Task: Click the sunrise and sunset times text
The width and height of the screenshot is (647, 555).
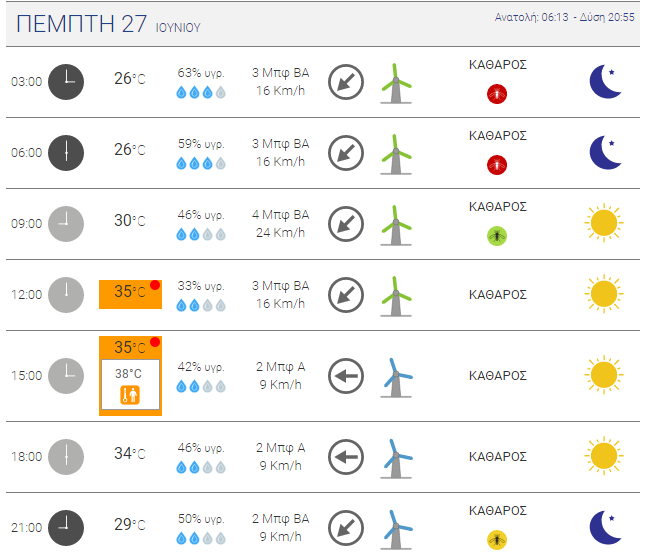Action: [564, 17]
